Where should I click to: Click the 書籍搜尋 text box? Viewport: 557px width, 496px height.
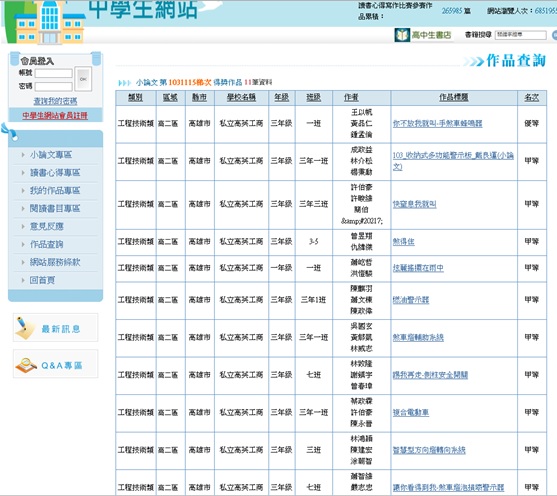(521, 35)
